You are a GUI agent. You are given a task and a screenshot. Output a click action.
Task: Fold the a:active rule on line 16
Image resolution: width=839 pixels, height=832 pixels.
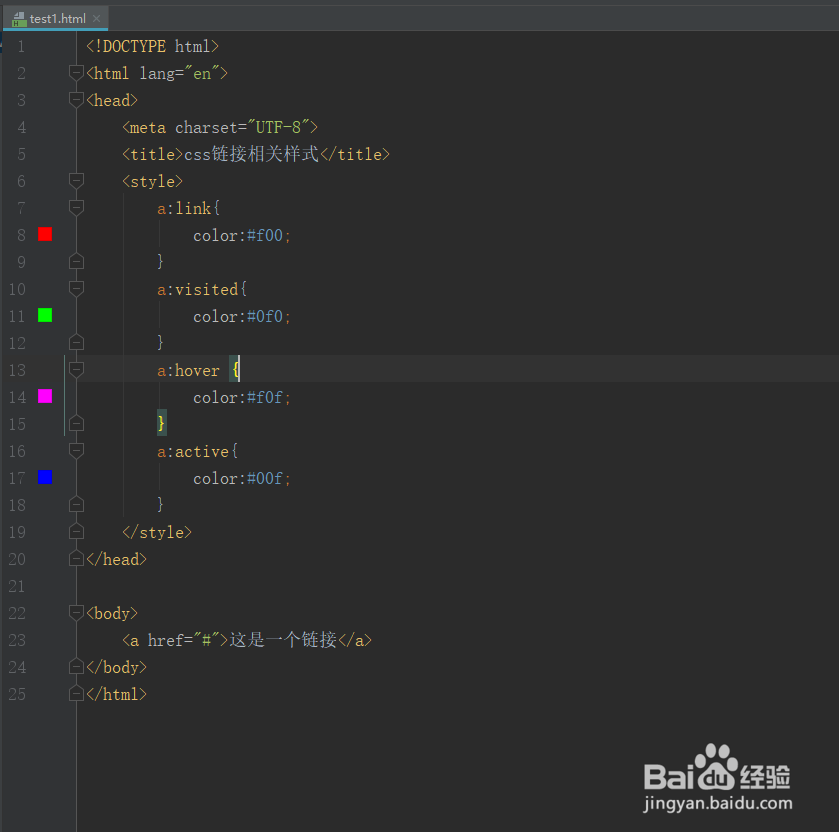click(x=77, y=451)
